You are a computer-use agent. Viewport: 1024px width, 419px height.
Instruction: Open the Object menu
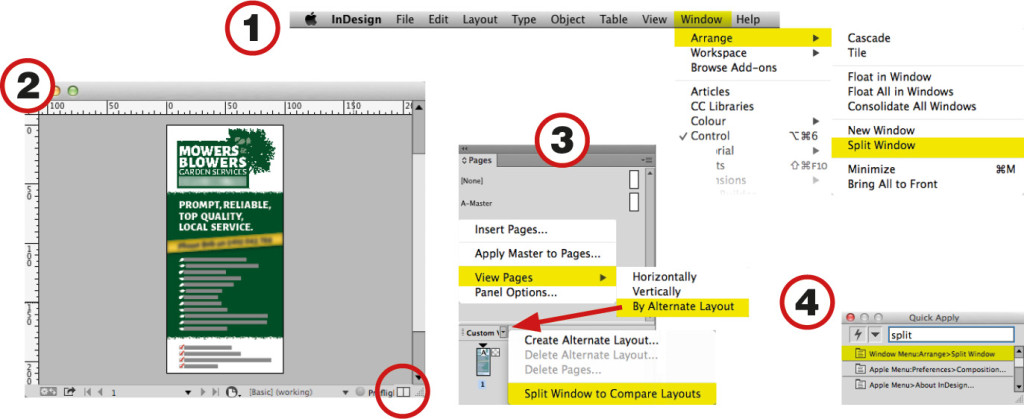568,20
